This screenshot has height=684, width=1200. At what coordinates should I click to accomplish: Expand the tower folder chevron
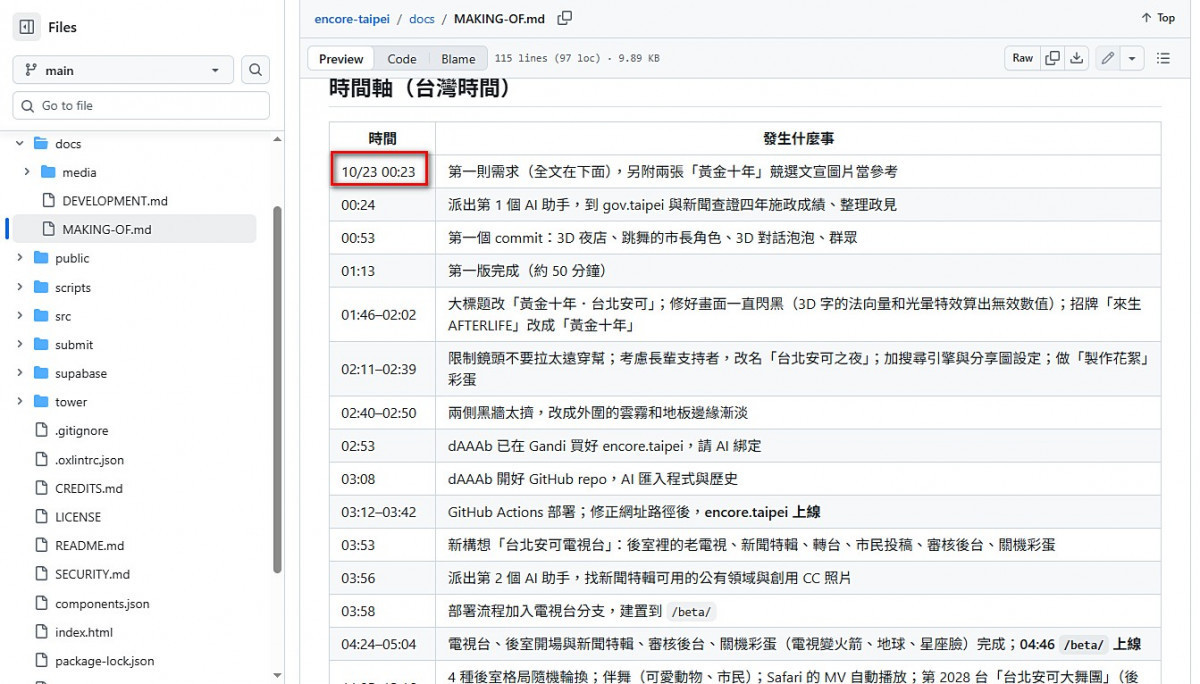19,402
